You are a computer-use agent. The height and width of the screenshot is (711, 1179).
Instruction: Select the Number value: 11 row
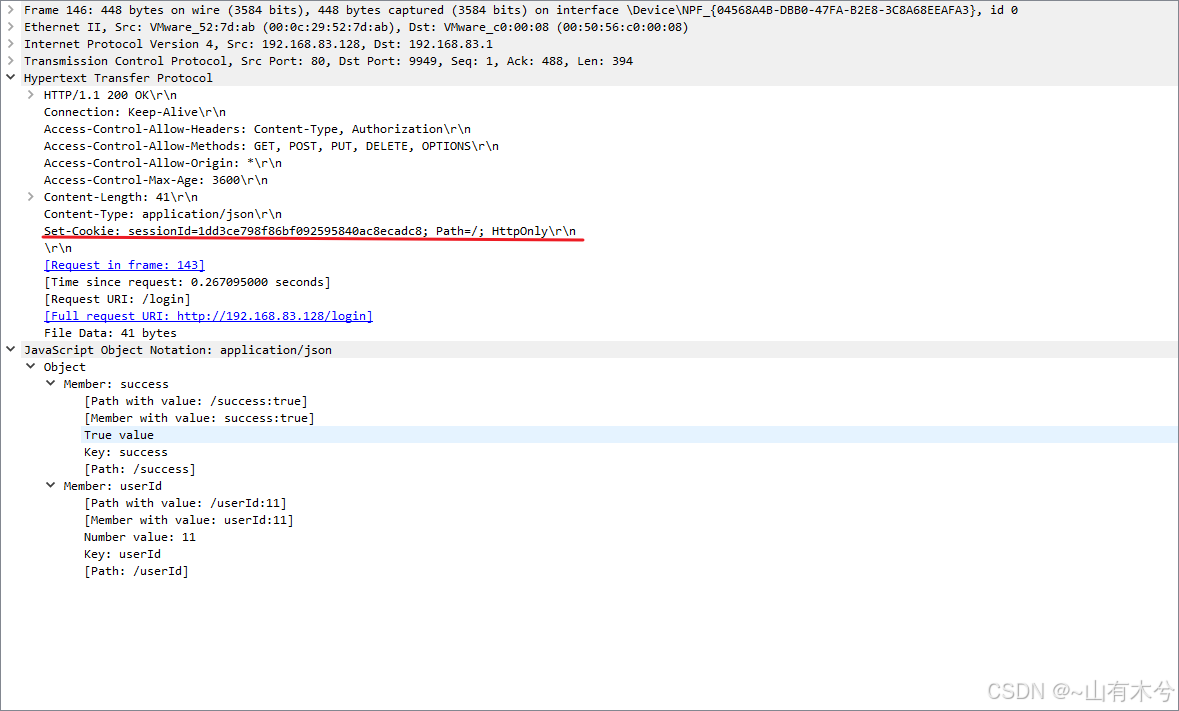click(139, 537)
